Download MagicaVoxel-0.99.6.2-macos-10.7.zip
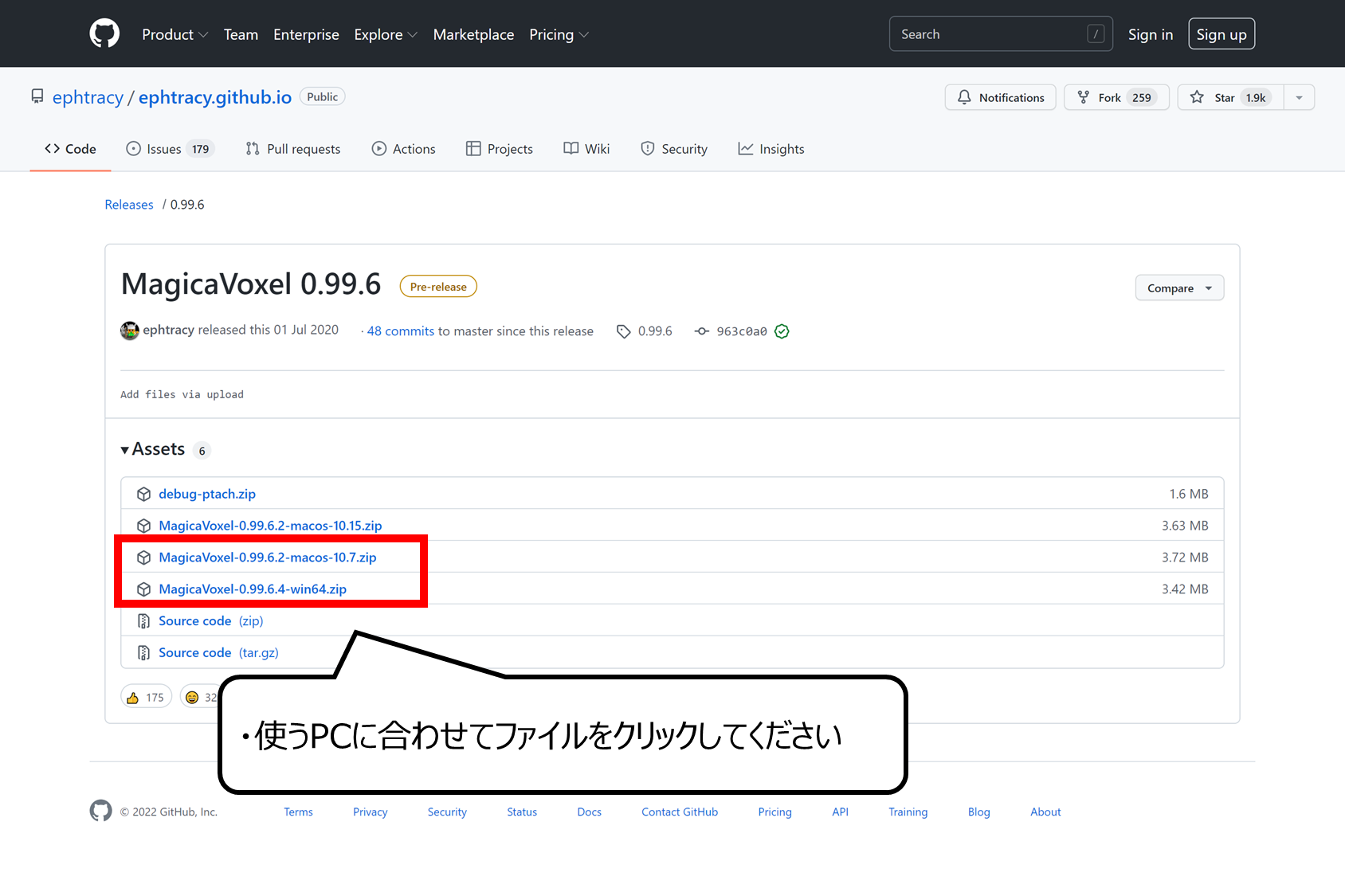This screenshot has width=1345, height=896. 268,558
